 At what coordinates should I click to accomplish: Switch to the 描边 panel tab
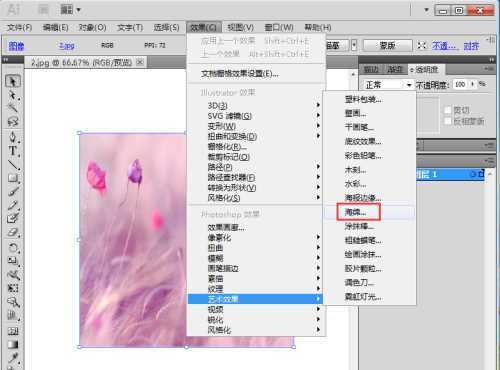371,69
